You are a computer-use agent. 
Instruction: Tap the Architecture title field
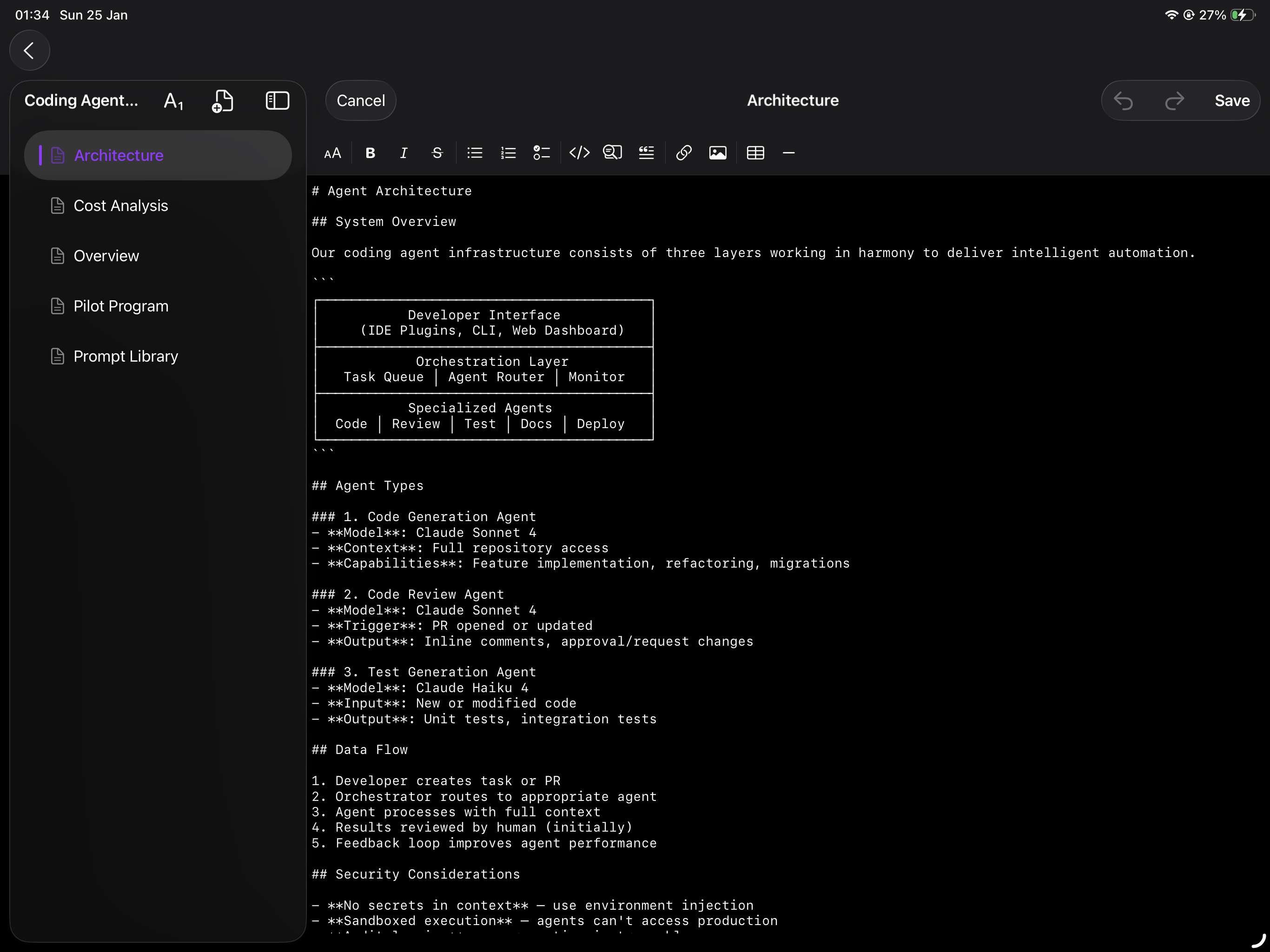coord(792,100)
